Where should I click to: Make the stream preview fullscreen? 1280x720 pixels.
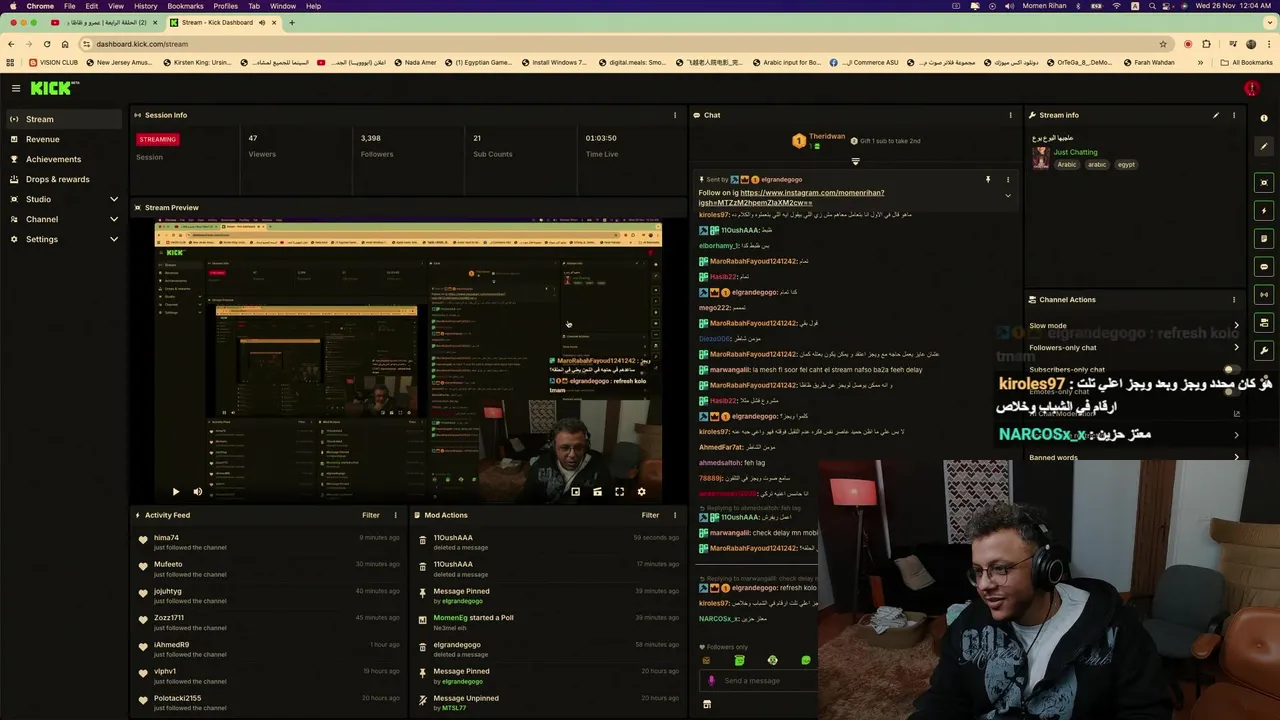click(619, 491)
